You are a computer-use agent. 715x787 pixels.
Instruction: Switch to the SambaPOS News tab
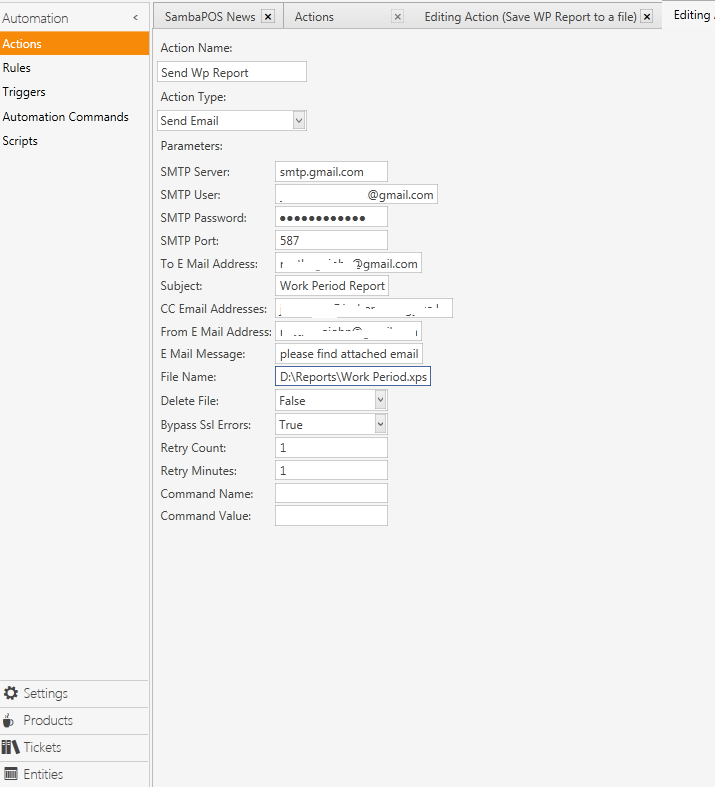coord(210,17)
